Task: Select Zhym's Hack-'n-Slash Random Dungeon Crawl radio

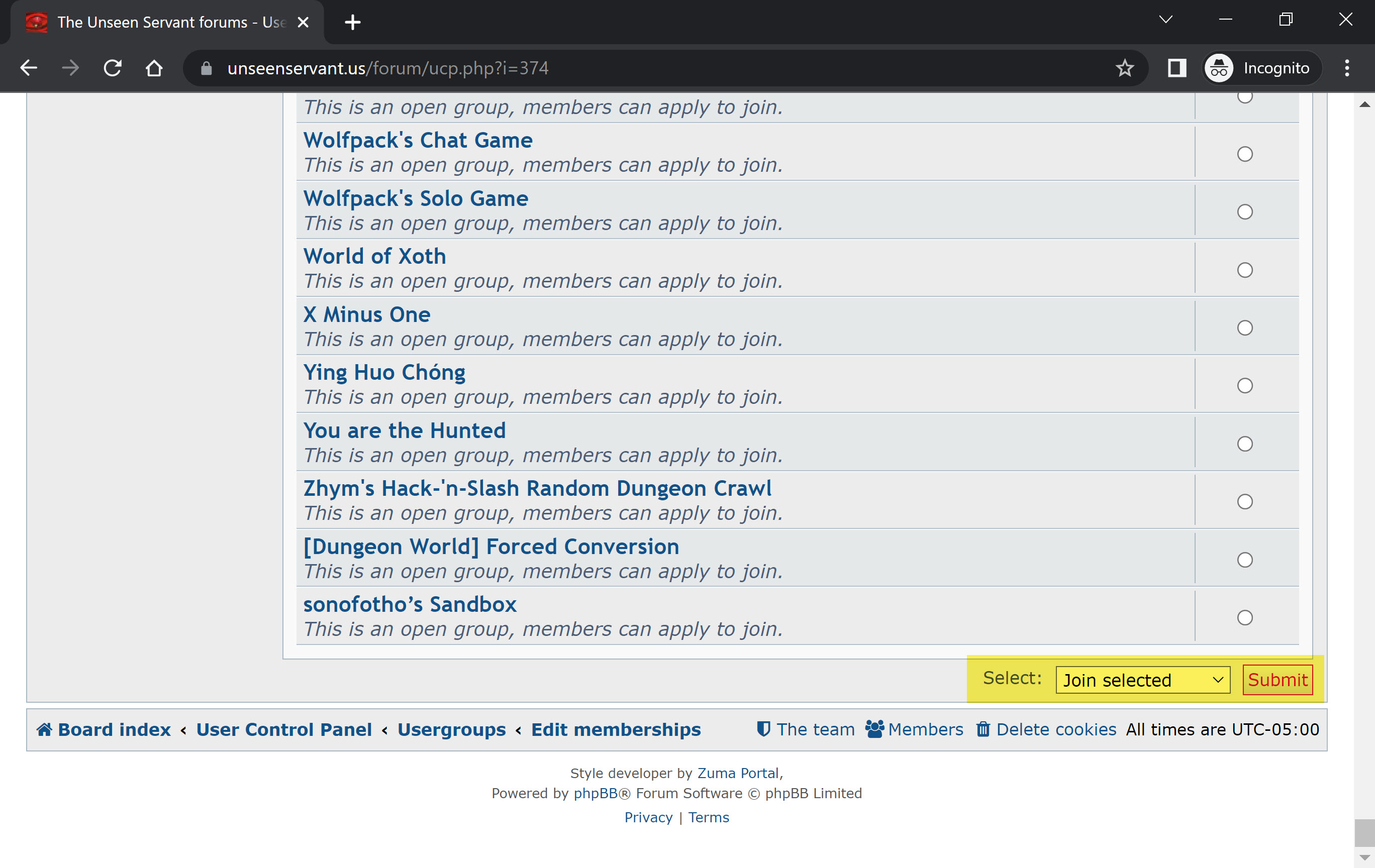Action: (x=1245, y=502)
